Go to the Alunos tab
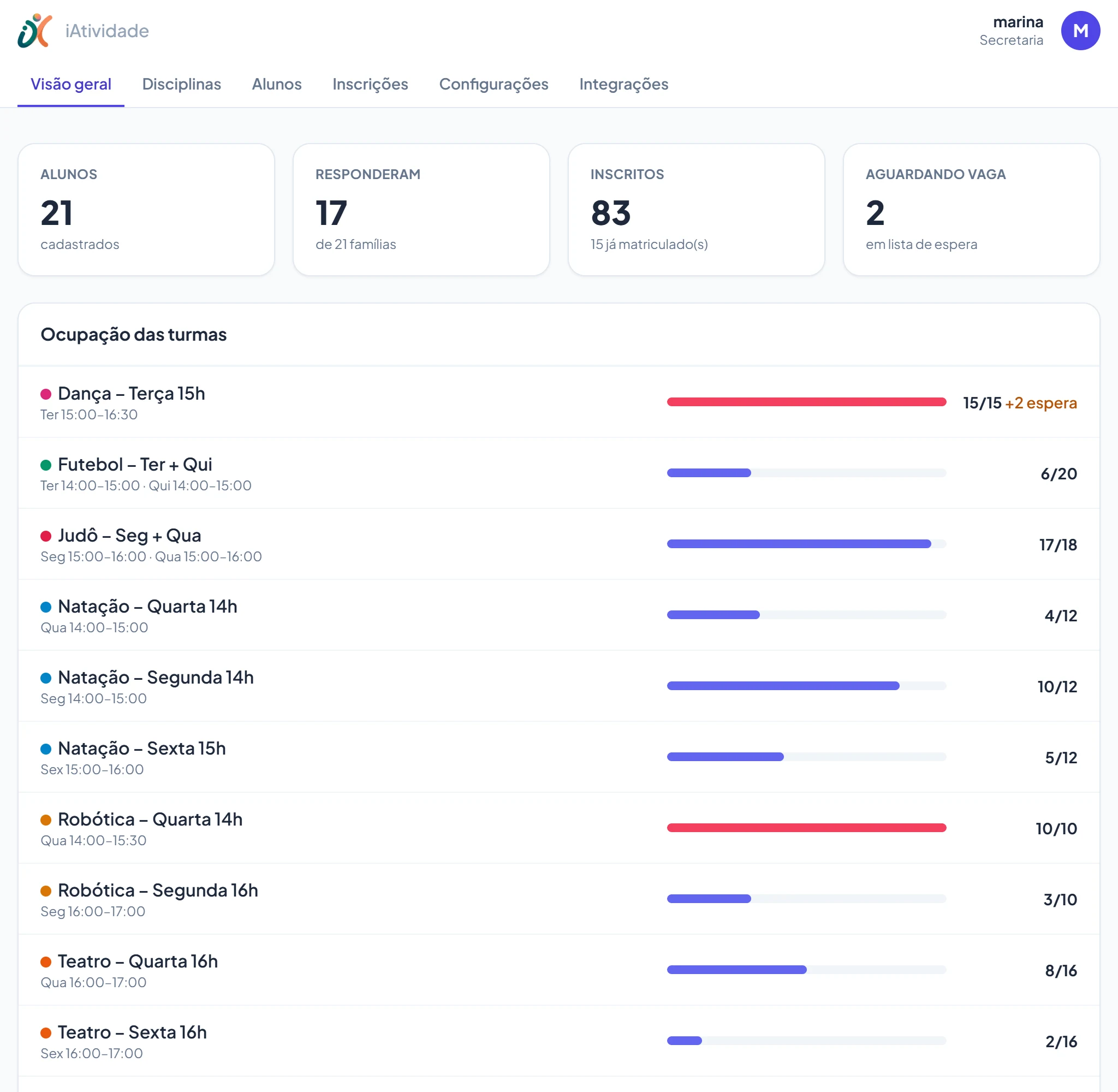Image resolution: width=1118 pixels, height=1092 pixels. point(276,84)
